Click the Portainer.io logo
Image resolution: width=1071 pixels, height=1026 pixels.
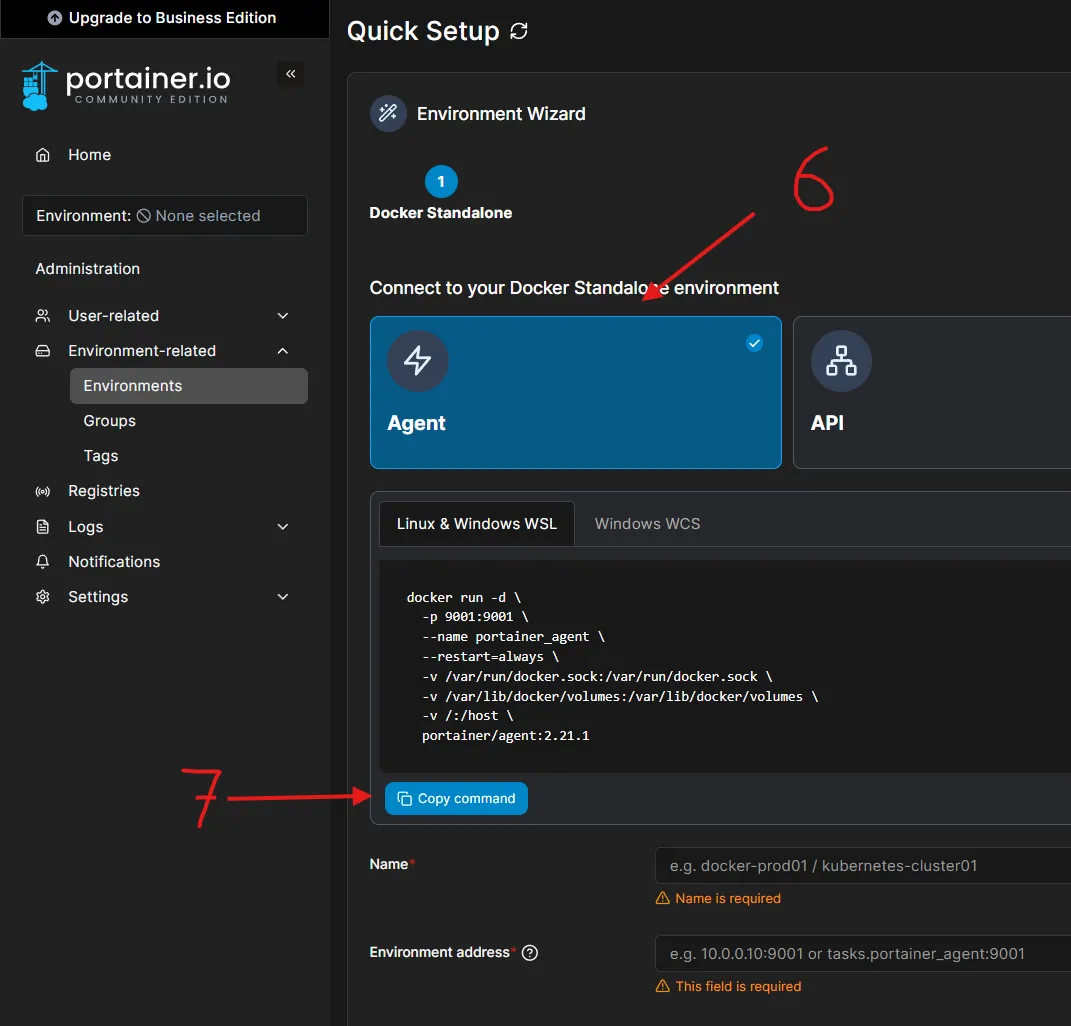(125, 85)
